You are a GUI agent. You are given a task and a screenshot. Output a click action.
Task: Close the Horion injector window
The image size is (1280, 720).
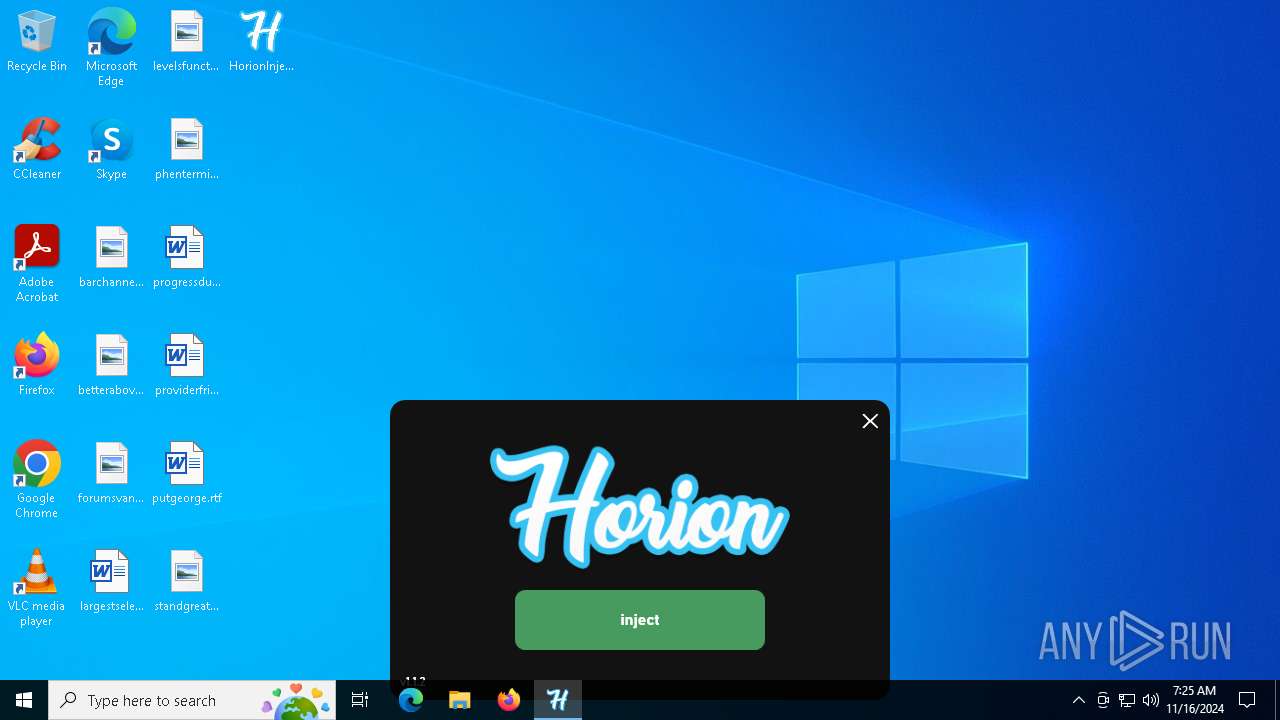(x=870, y=421)
